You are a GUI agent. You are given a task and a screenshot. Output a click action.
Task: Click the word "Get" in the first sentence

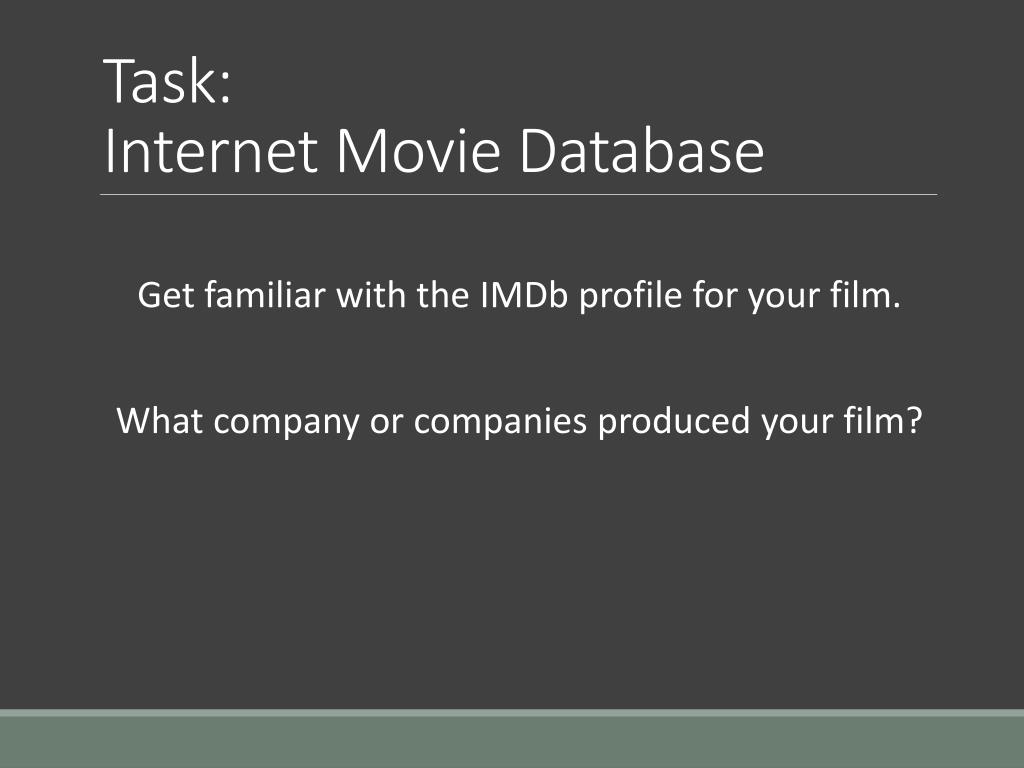(x=164, y=296)
